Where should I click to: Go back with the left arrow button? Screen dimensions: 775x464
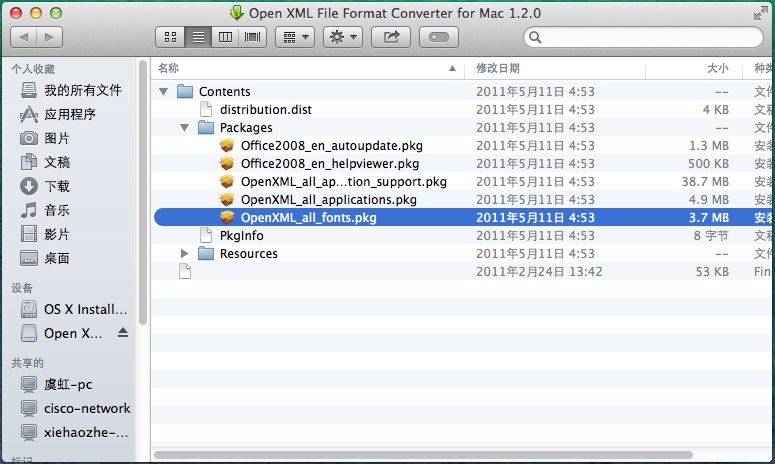tap(24, 37)
